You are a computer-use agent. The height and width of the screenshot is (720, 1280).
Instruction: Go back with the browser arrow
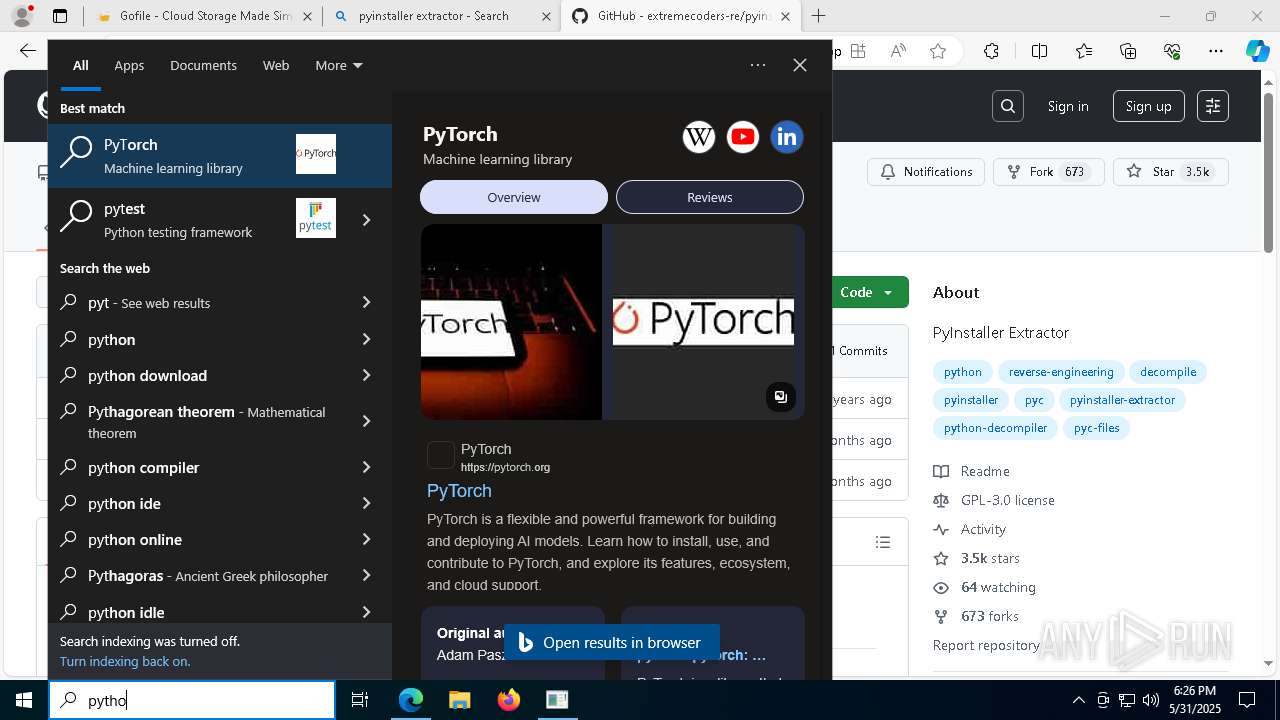(27, 51)
